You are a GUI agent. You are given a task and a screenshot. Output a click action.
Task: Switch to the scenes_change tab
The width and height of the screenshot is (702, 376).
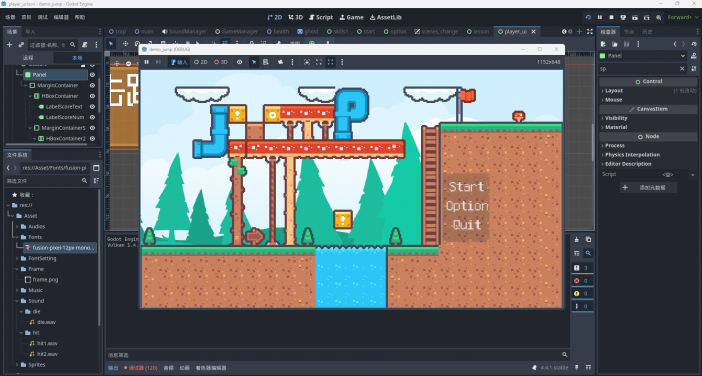pos(436,32)
